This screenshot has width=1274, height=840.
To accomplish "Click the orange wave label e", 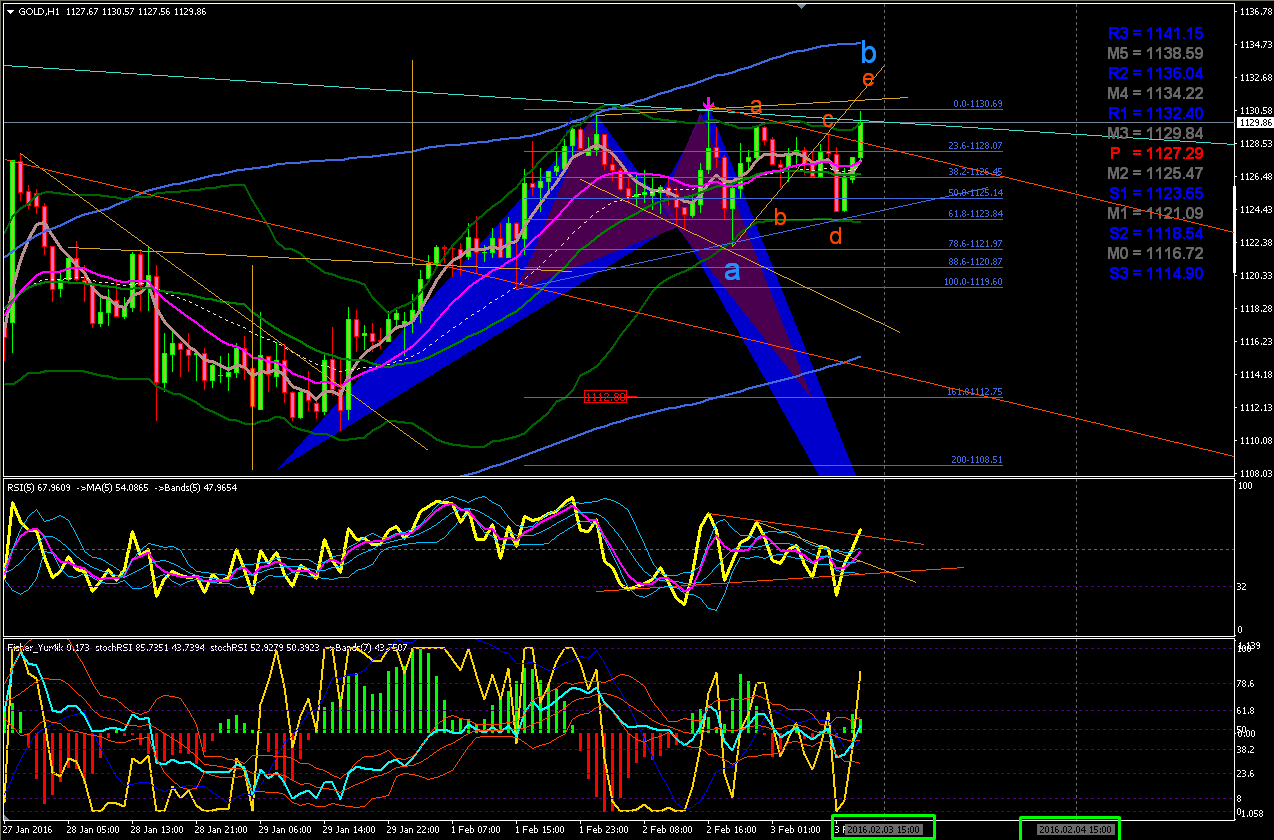I will pos(867,78).
